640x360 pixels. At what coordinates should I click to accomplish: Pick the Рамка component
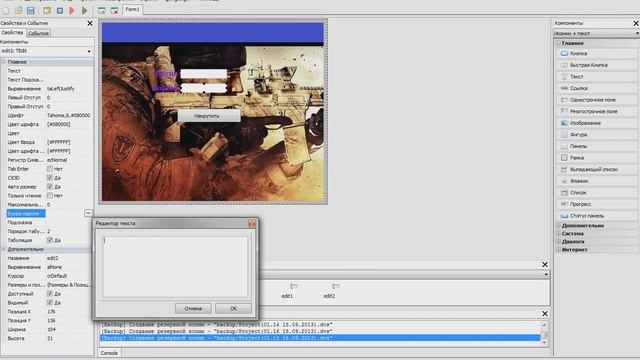click(597, 158)
